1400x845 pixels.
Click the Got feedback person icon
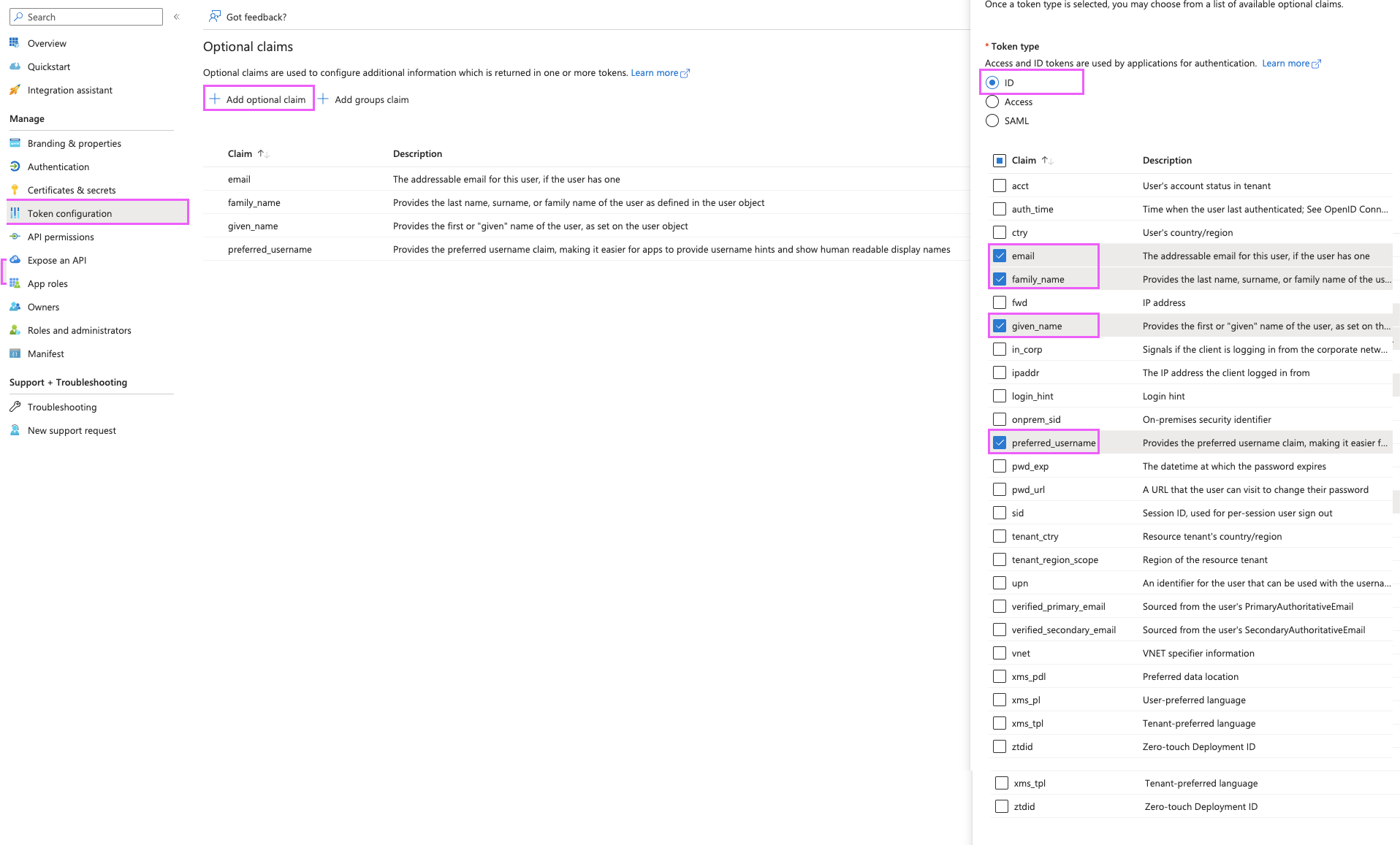tap(215, 16)
